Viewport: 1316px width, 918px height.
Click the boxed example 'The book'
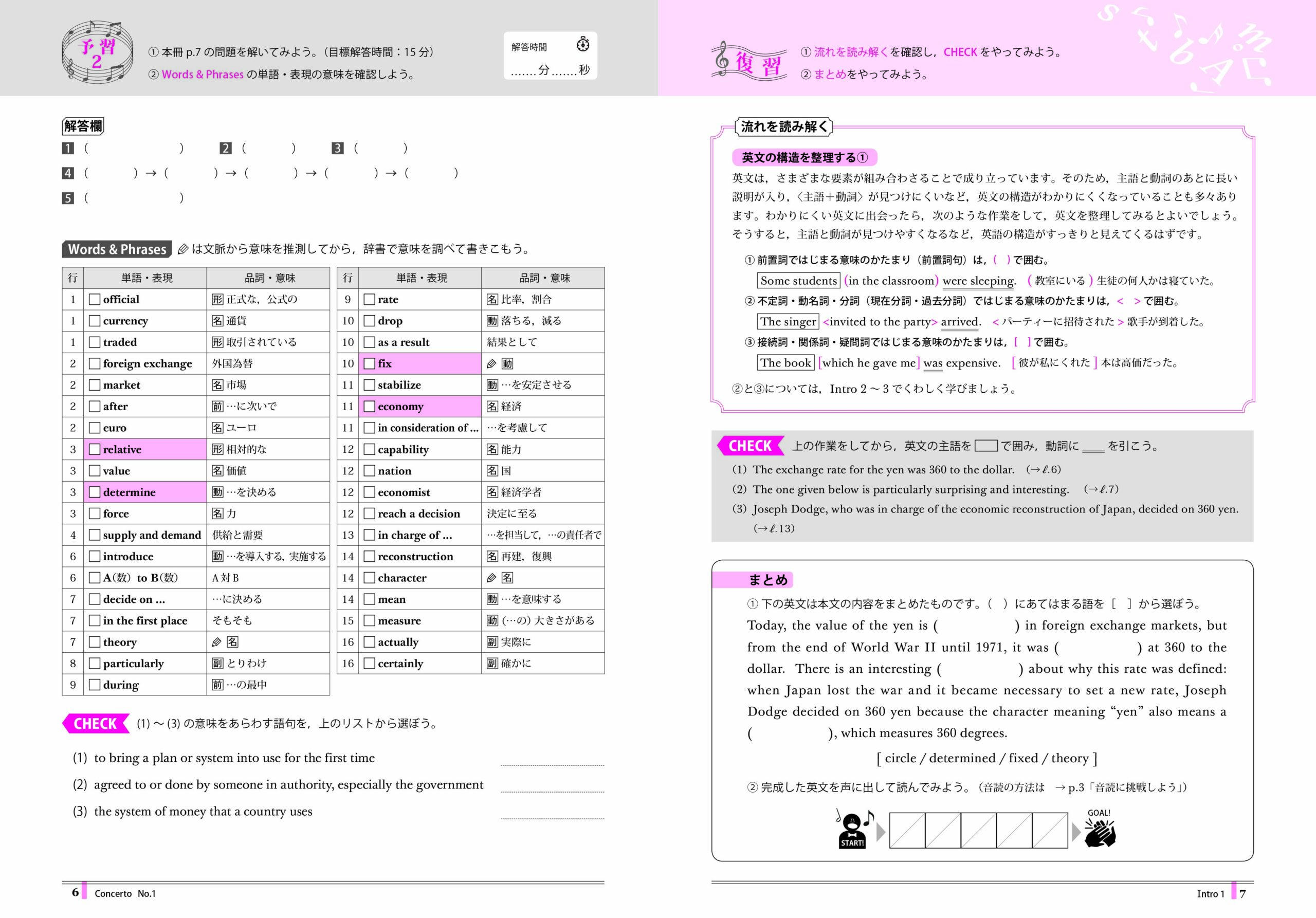(786, 363)
